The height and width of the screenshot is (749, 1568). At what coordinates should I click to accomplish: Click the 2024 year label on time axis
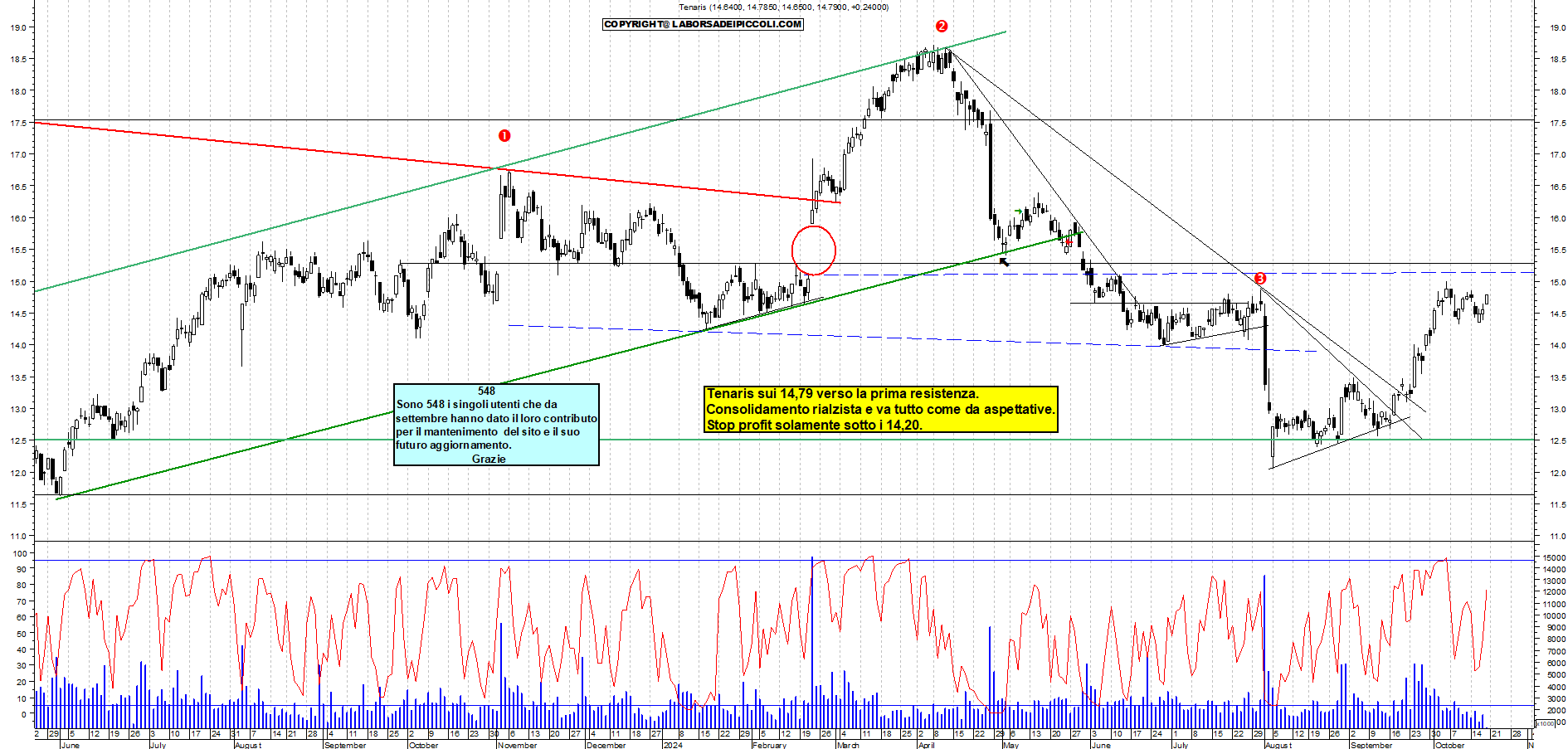pyautogui.click(x=673, y=745)
